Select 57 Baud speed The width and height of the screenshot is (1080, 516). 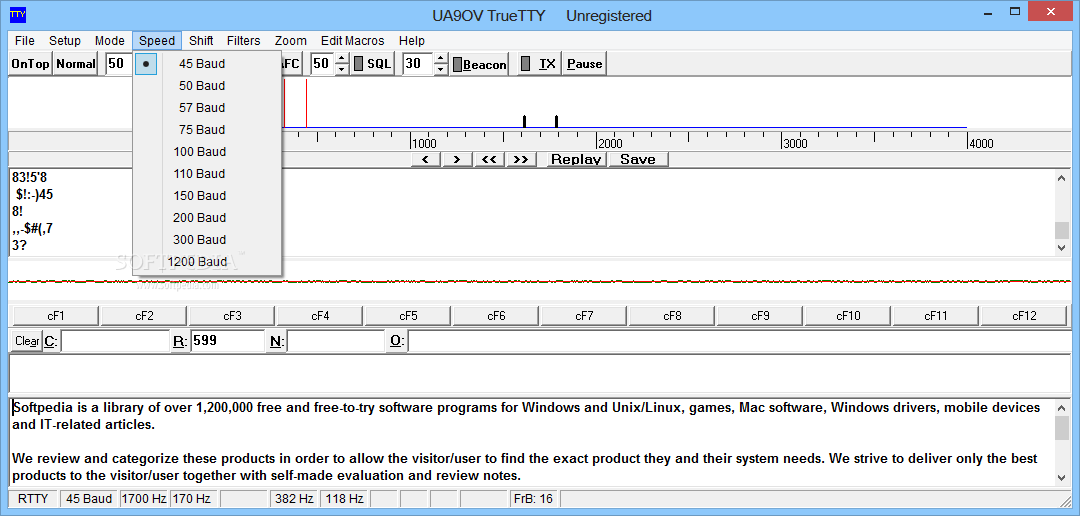click(x=207, y=108)
